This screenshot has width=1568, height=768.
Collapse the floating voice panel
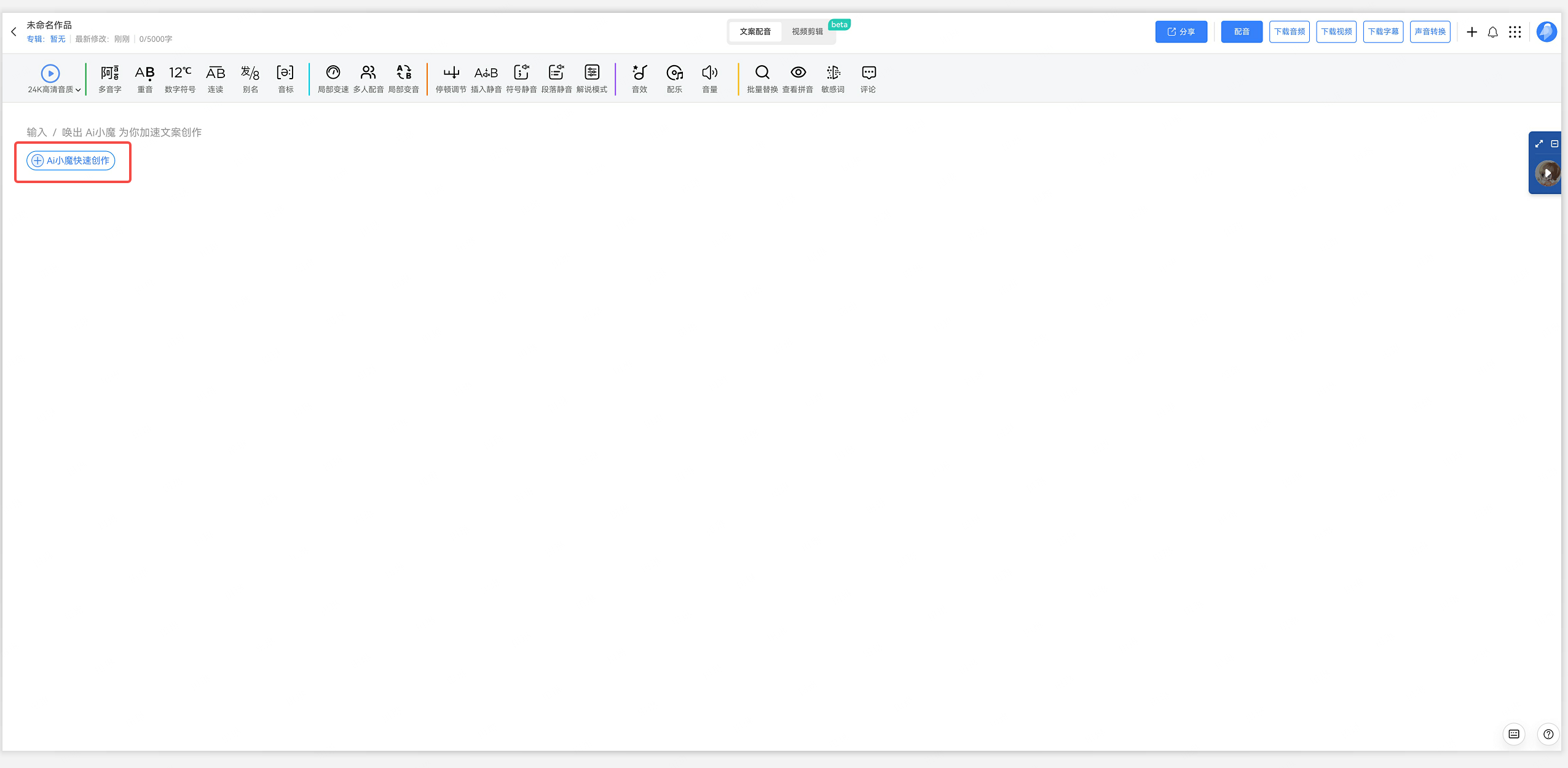coord(1554,144)
